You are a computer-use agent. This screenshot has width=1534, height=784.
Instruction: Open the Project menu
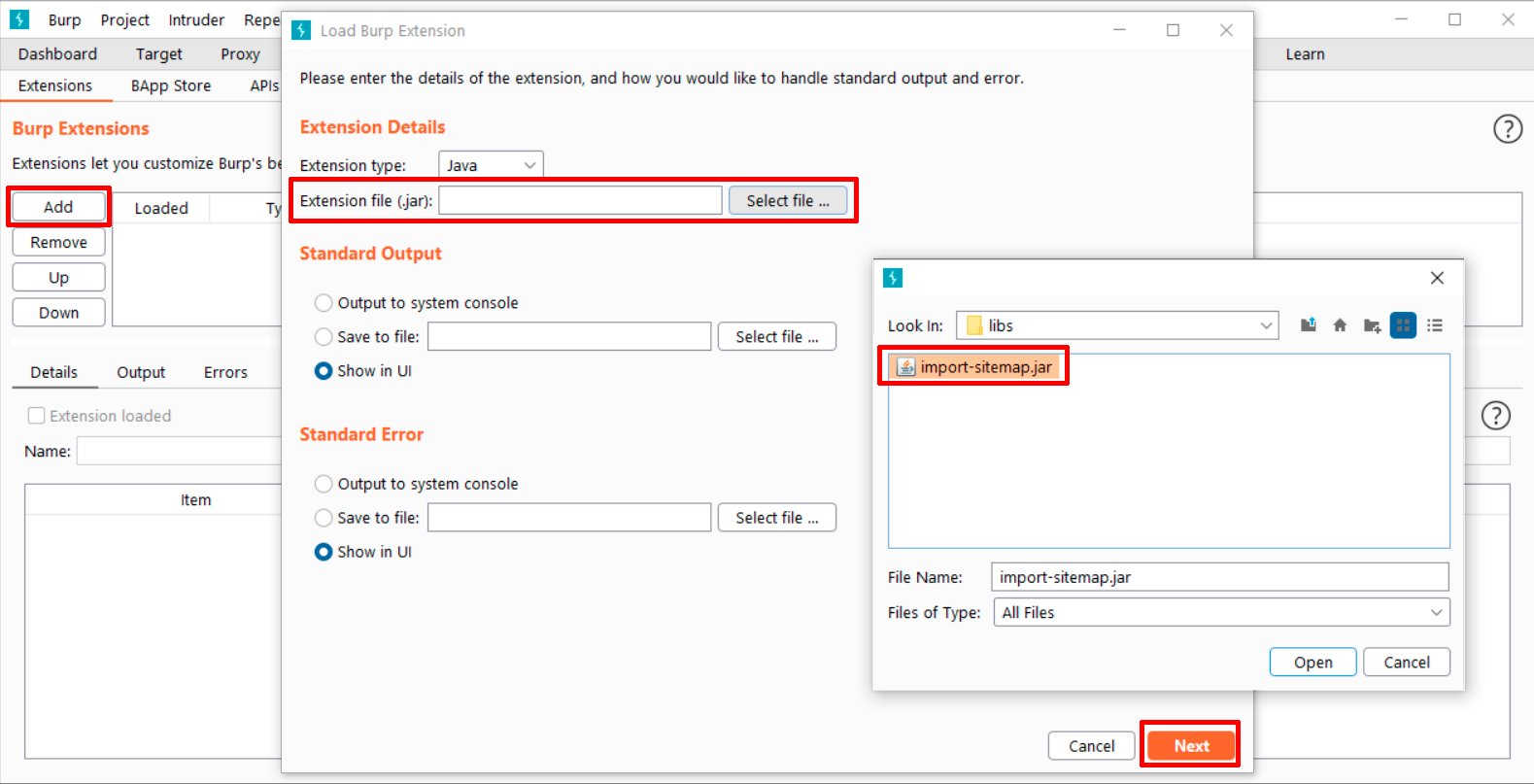(x=124, y=19)
